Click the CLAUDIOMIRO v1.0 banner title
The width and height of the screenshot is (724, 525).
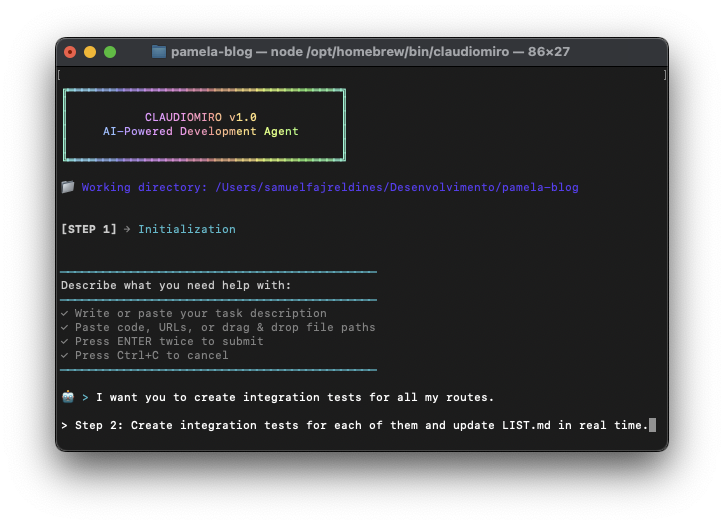coord(200,117)
